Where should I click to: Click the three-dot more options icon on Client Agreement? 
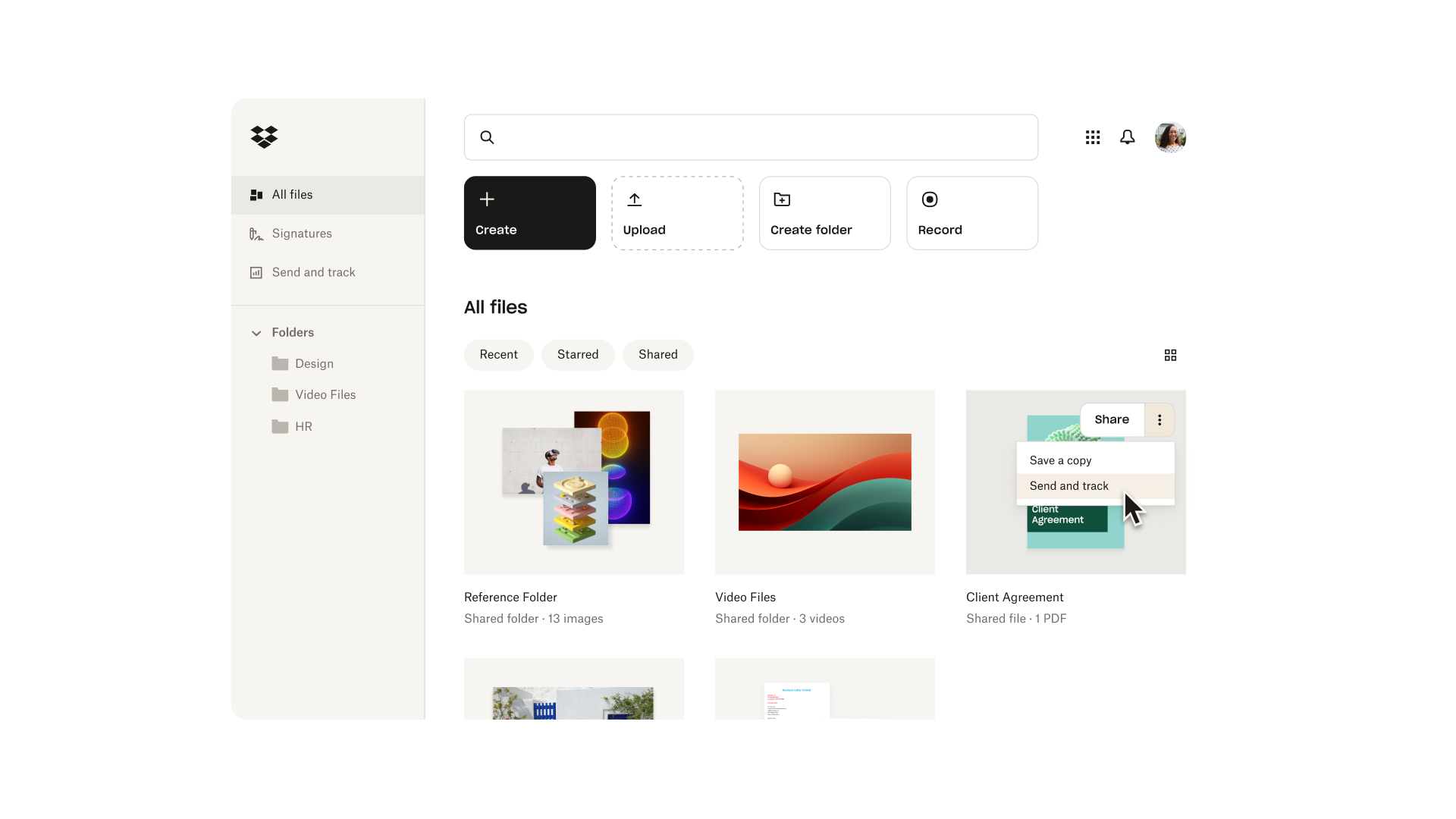(1160, 419)
